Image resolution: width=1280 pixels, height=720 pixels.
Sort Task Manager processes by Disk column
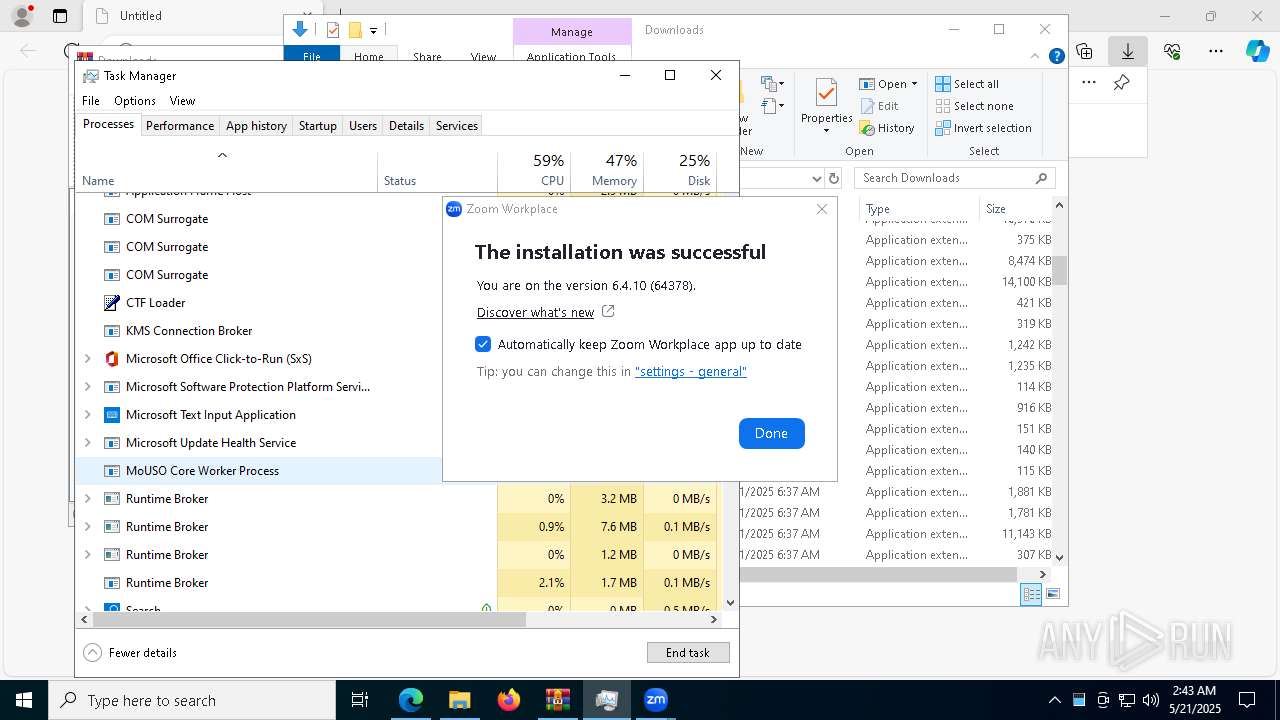click(680, 170)
